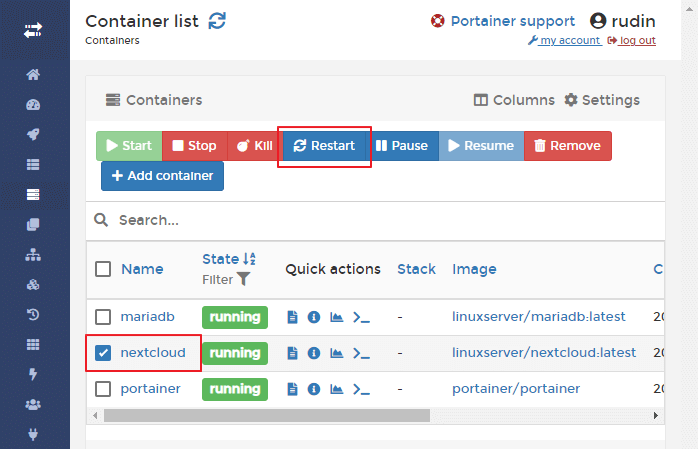Open the my account link
This screenshot has width=698, height=449.
[565, 40]
